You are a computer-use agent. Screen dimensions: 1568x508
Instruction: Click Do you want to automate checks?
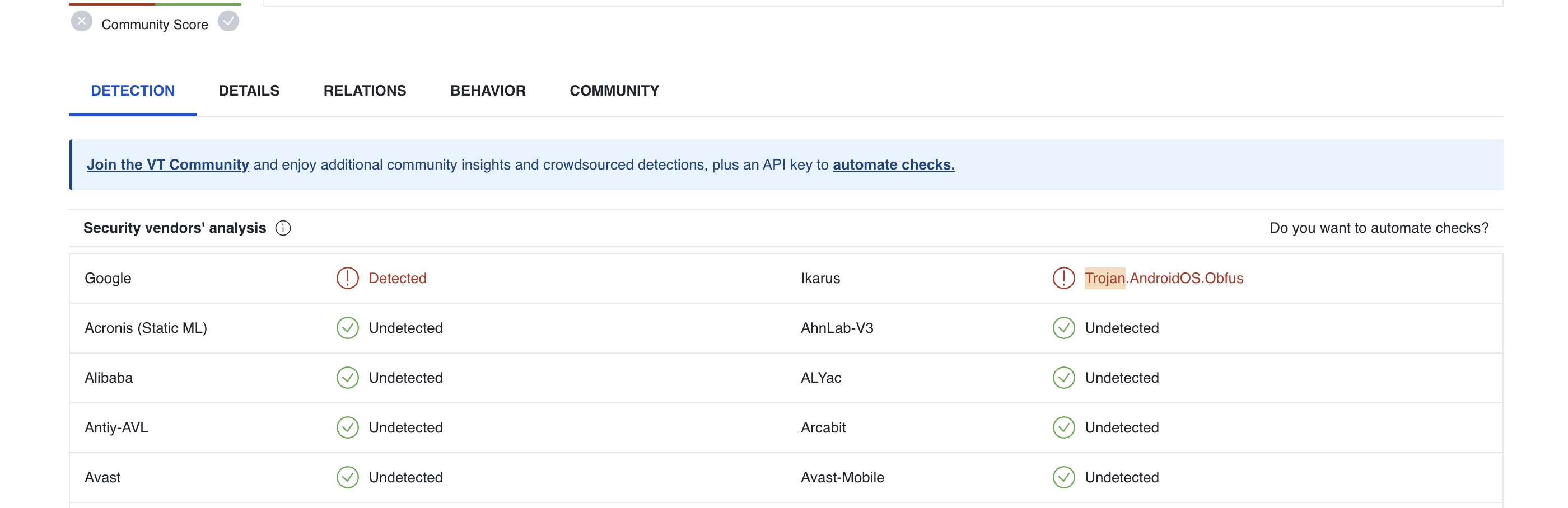tap(1379, 228)
